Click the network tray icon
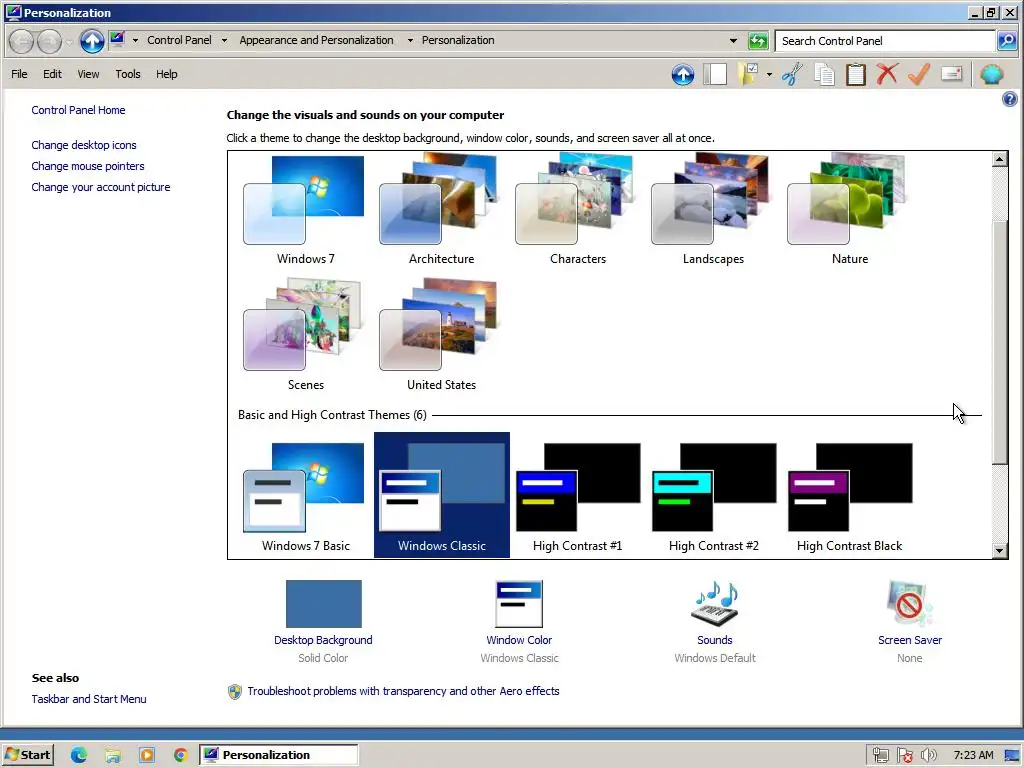The height and width of the screenshot is (768, 1024). [880, 756]
